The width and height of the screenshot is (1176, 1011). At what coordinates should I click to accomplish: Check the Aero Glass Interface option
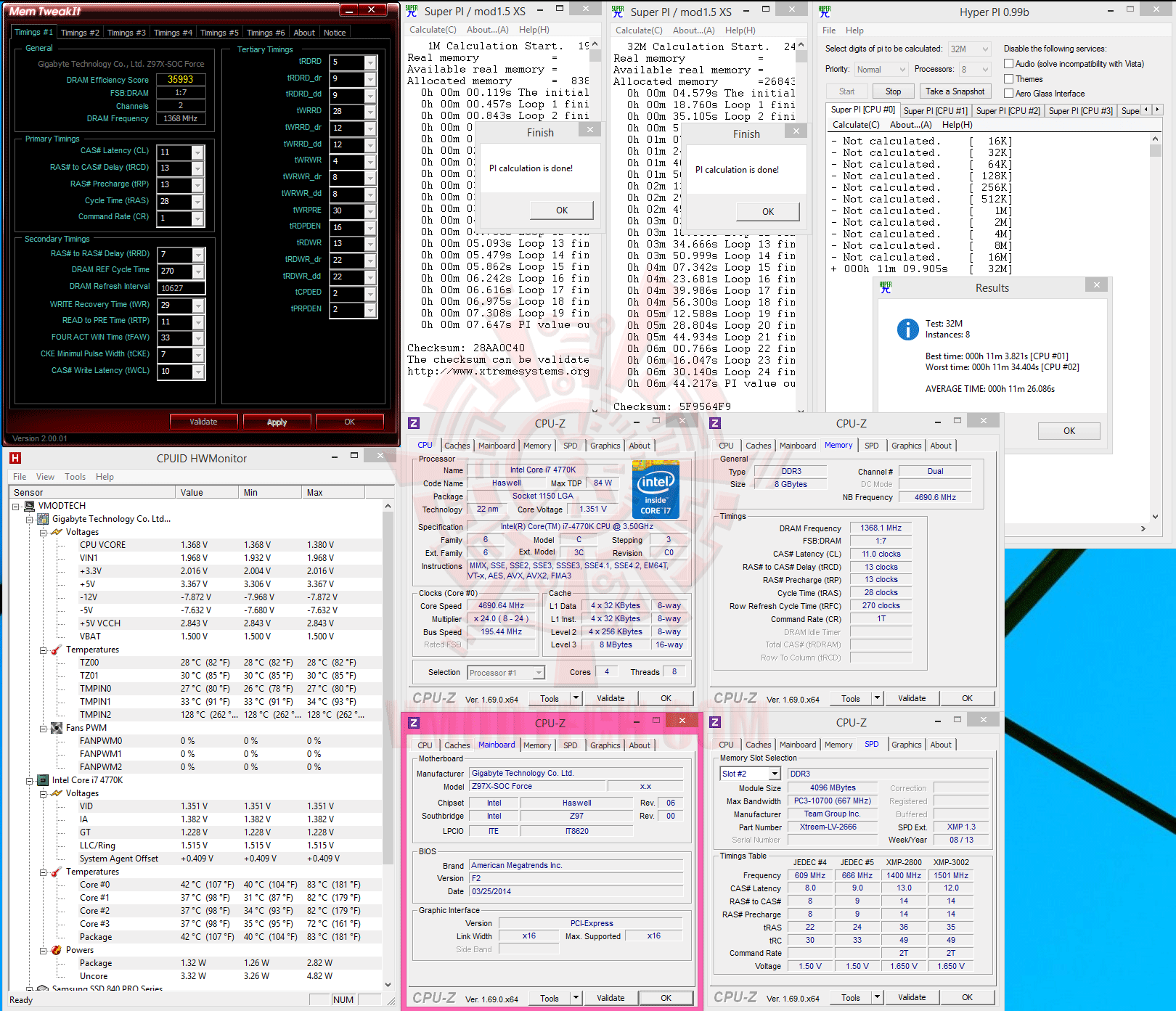[x=1008, y=93]
